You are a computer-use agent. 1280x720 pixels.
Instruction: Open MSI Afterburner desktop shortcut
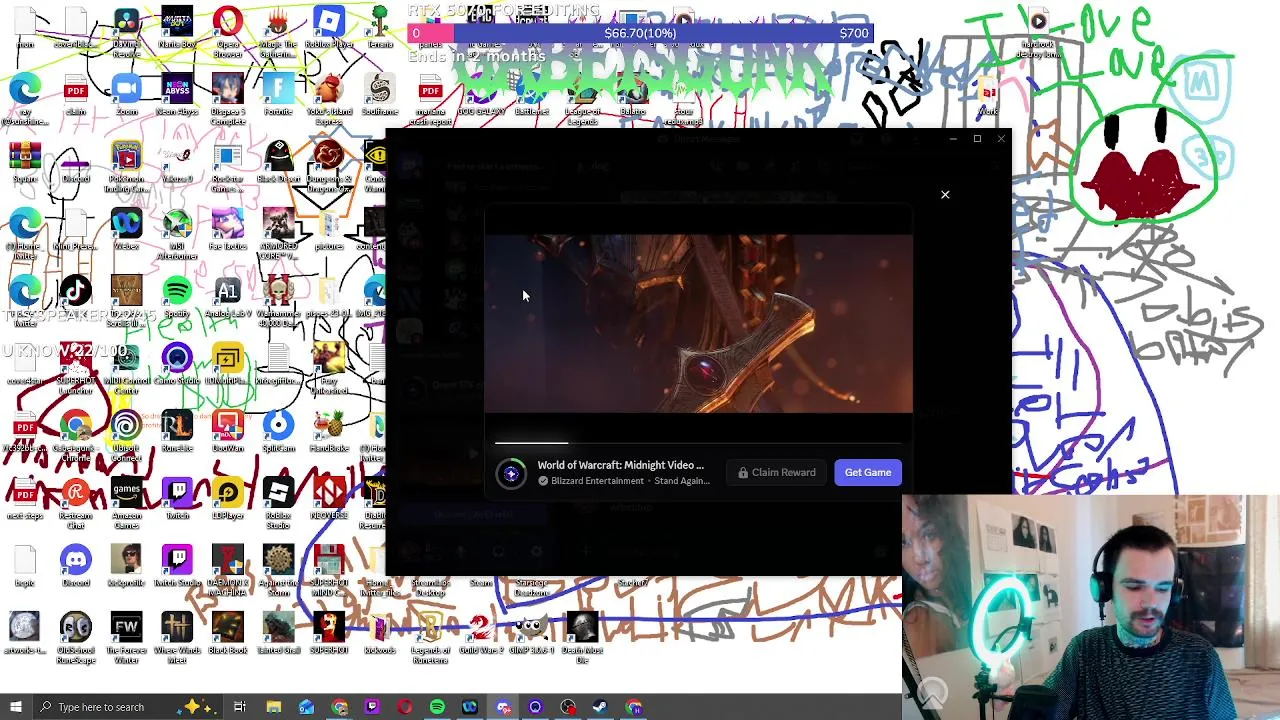(x=177, y=234)
